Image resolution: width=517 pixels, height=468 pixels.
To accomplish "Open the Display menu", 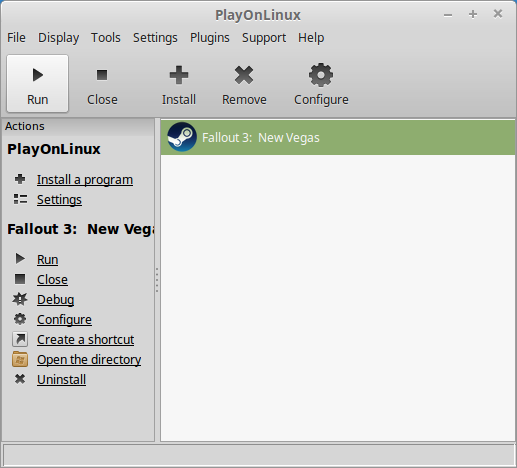I will [x=58, y=38].
